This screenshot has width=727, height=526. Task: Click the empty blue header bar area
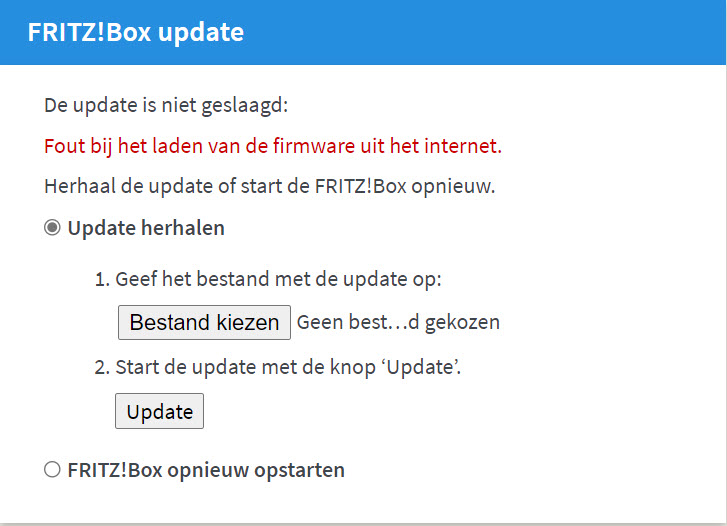(x=500, y=32)
